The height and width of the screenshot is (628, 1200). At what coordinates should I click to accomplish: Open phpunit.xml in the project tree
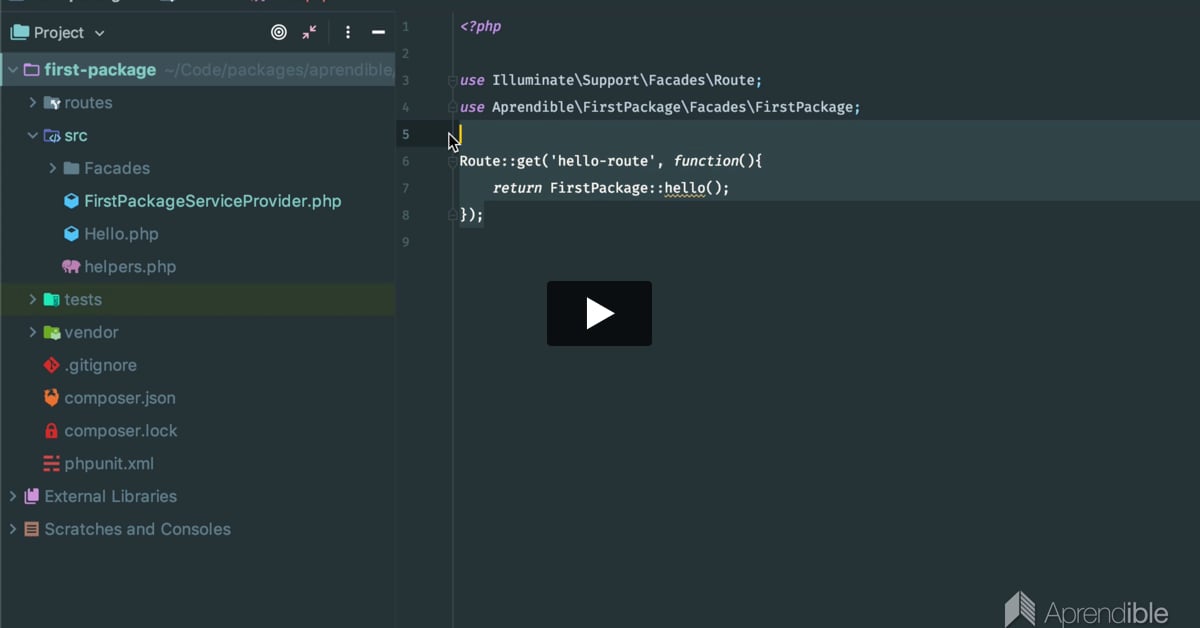[x=108, y=464]
